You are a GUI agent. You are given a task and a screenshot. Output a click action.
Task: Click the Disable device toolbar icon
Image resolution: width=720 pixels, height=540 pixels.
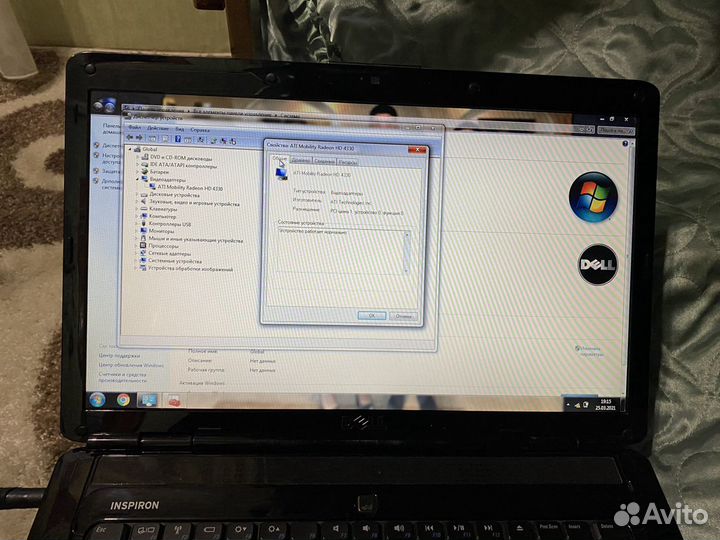pos(233,141)
